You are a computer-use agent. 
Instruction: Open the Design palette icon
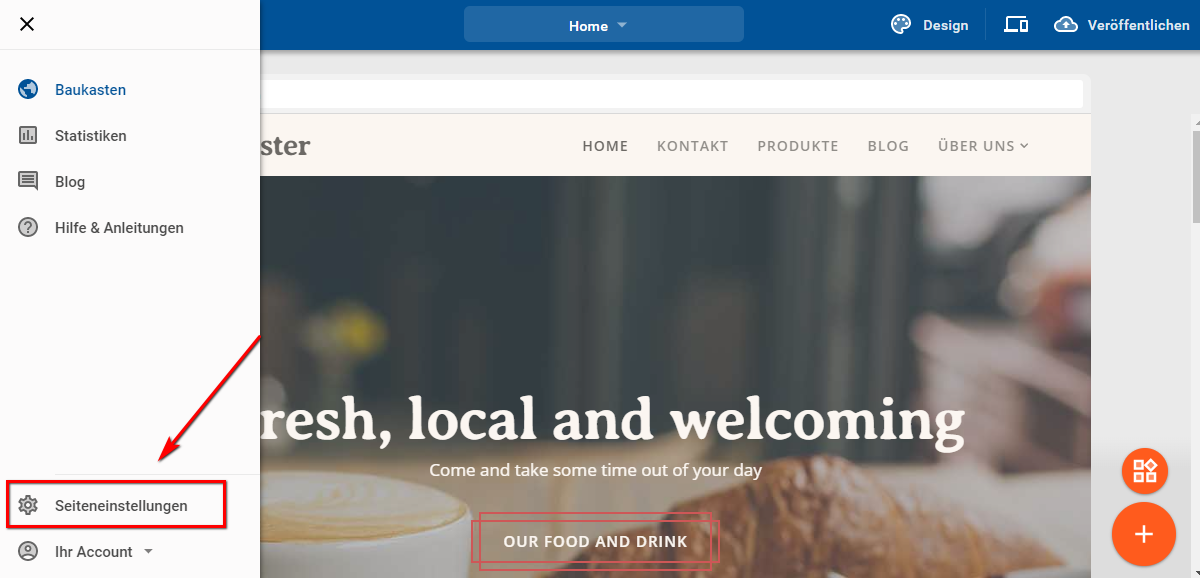coord(901,25)
